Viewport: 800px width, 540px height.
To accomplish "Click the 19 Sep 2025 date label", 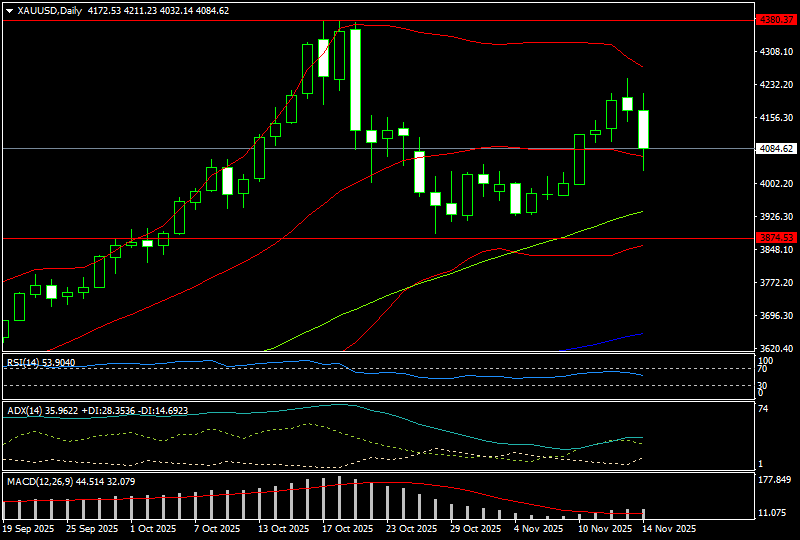I will pyautogui.click(x=29, y=528).
